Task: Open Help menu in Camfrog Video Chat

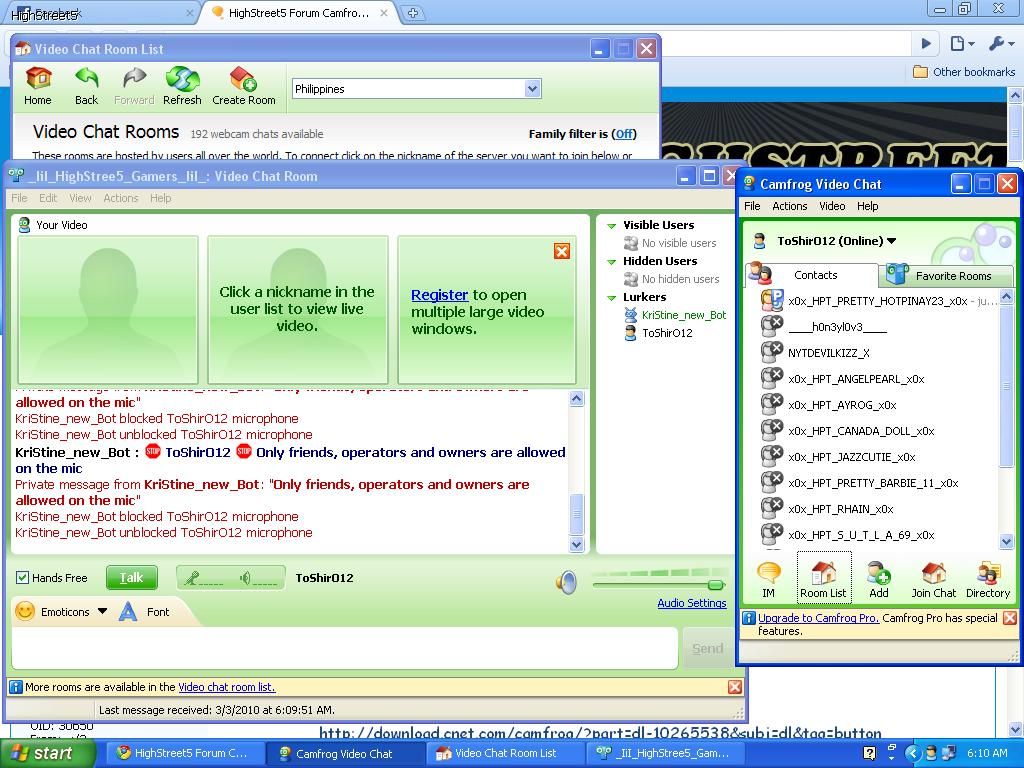Action: tap(867, 206)
